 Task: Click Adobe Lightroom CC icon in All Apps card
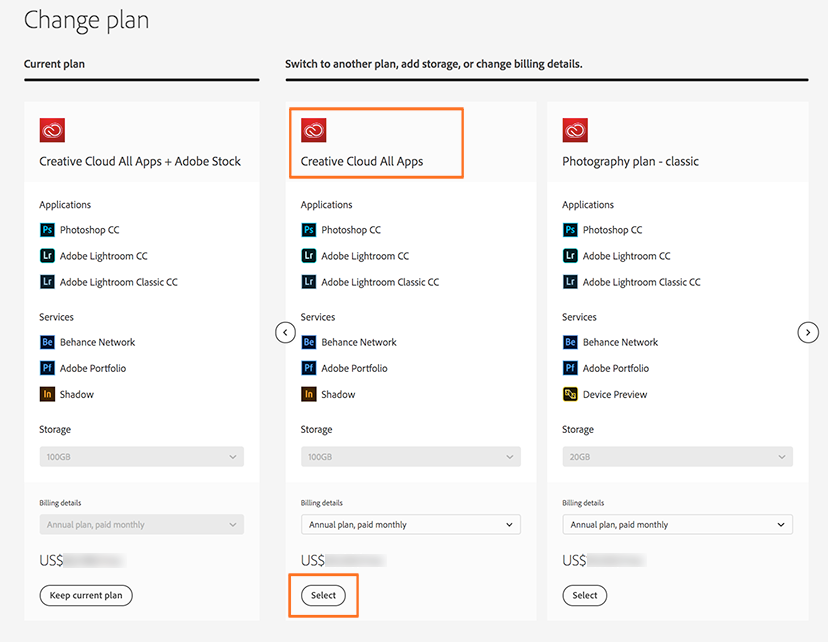[x=309, y=256]
